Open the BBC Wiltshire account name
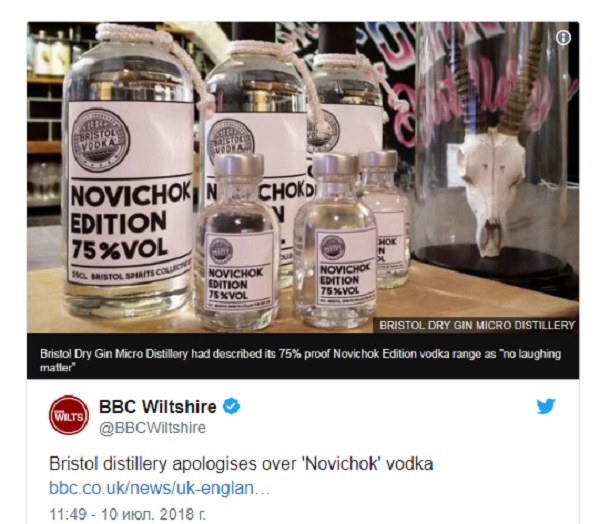This screenshot has height=524, width=600. click(x=158, y=406)
